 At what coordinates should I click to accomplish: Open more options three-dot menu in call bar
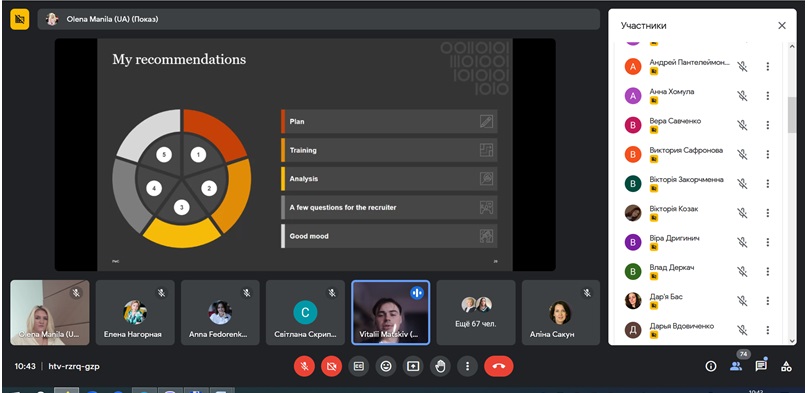coord(467,366)
